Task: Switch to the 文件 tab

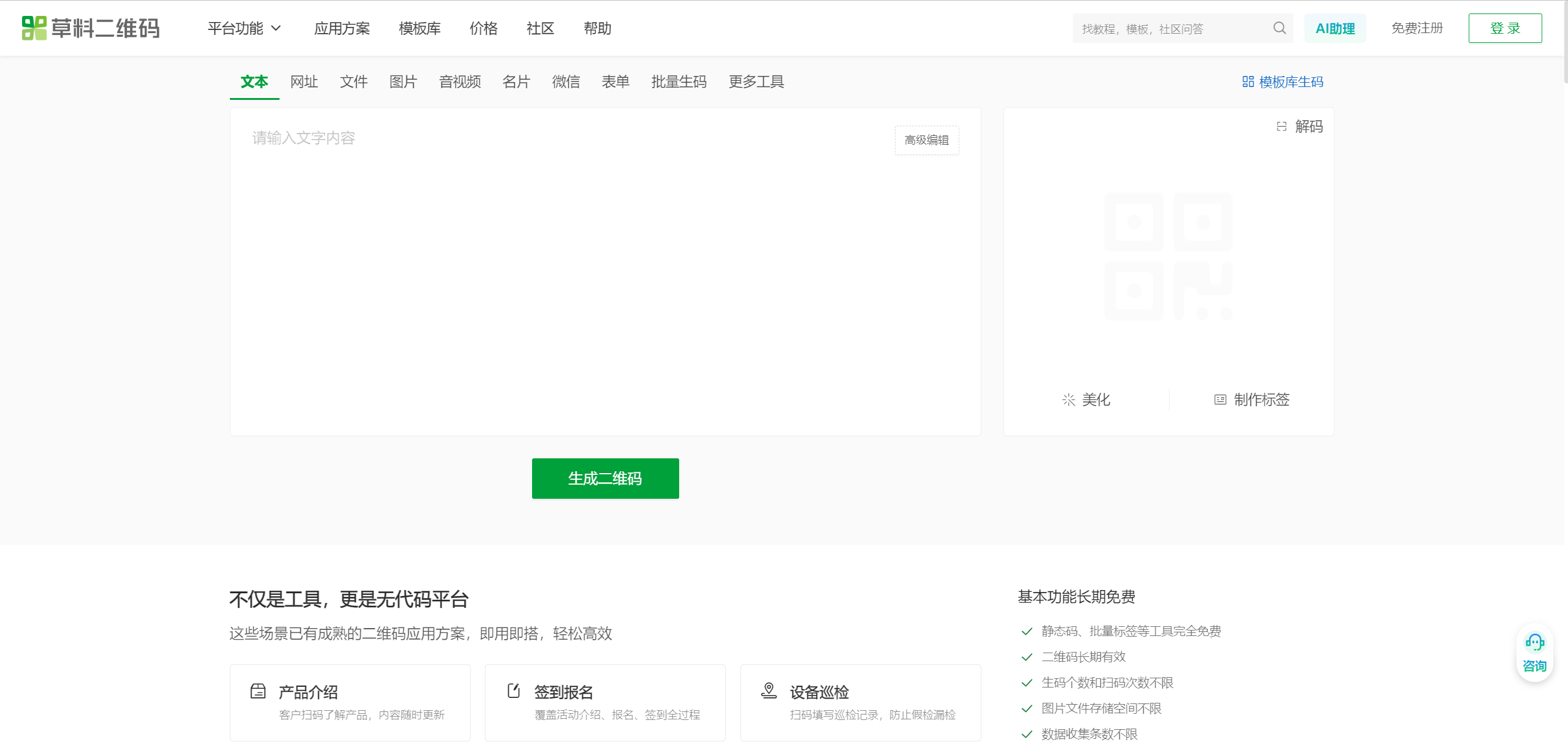Action: [x=354, y=81]
